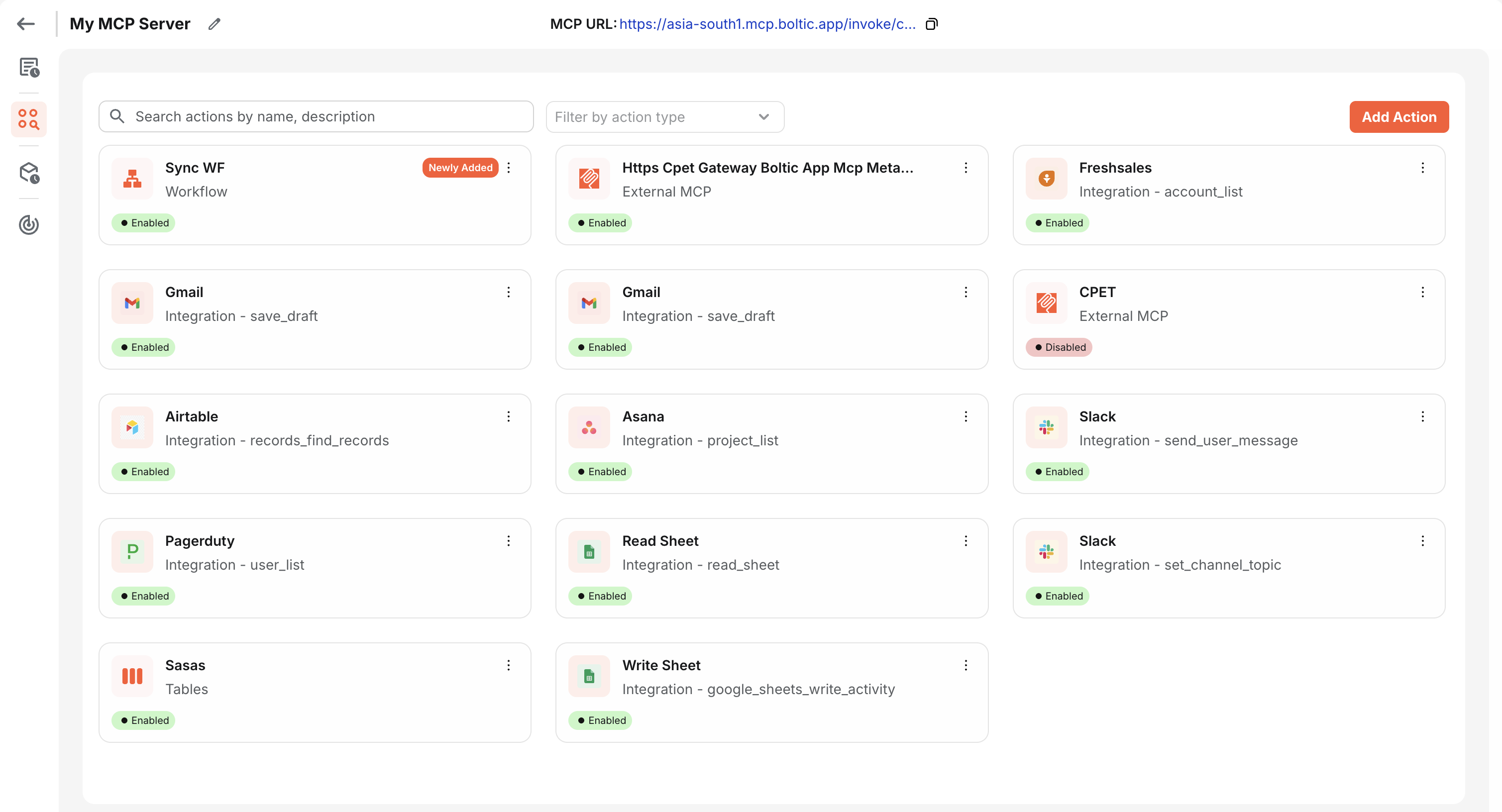
Task: Click the Pagerduty user_list icon
Action: tap(132, 551)
